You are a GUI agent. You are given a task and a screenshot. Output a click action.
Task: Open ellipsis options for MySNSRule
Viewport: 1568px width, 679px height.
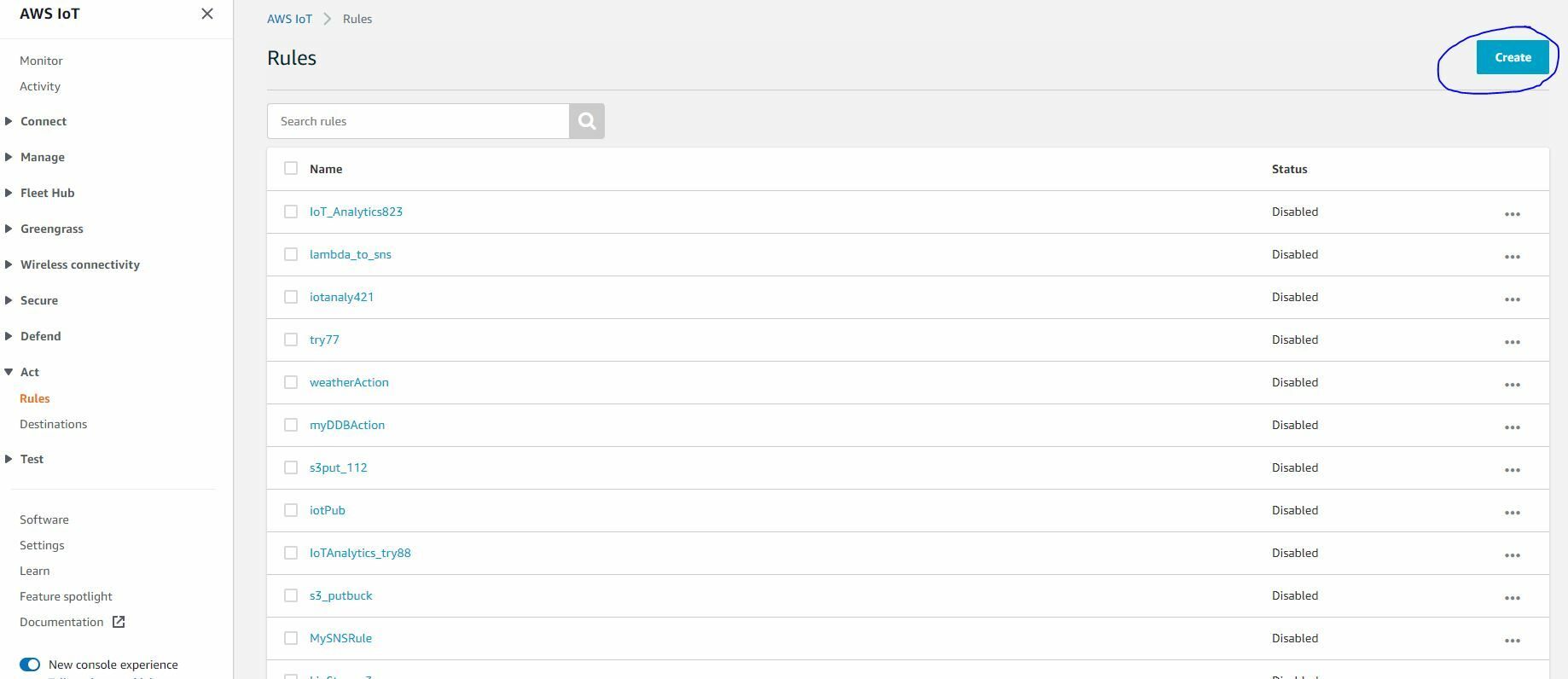pyautogui.click(x=1512, y=640)
